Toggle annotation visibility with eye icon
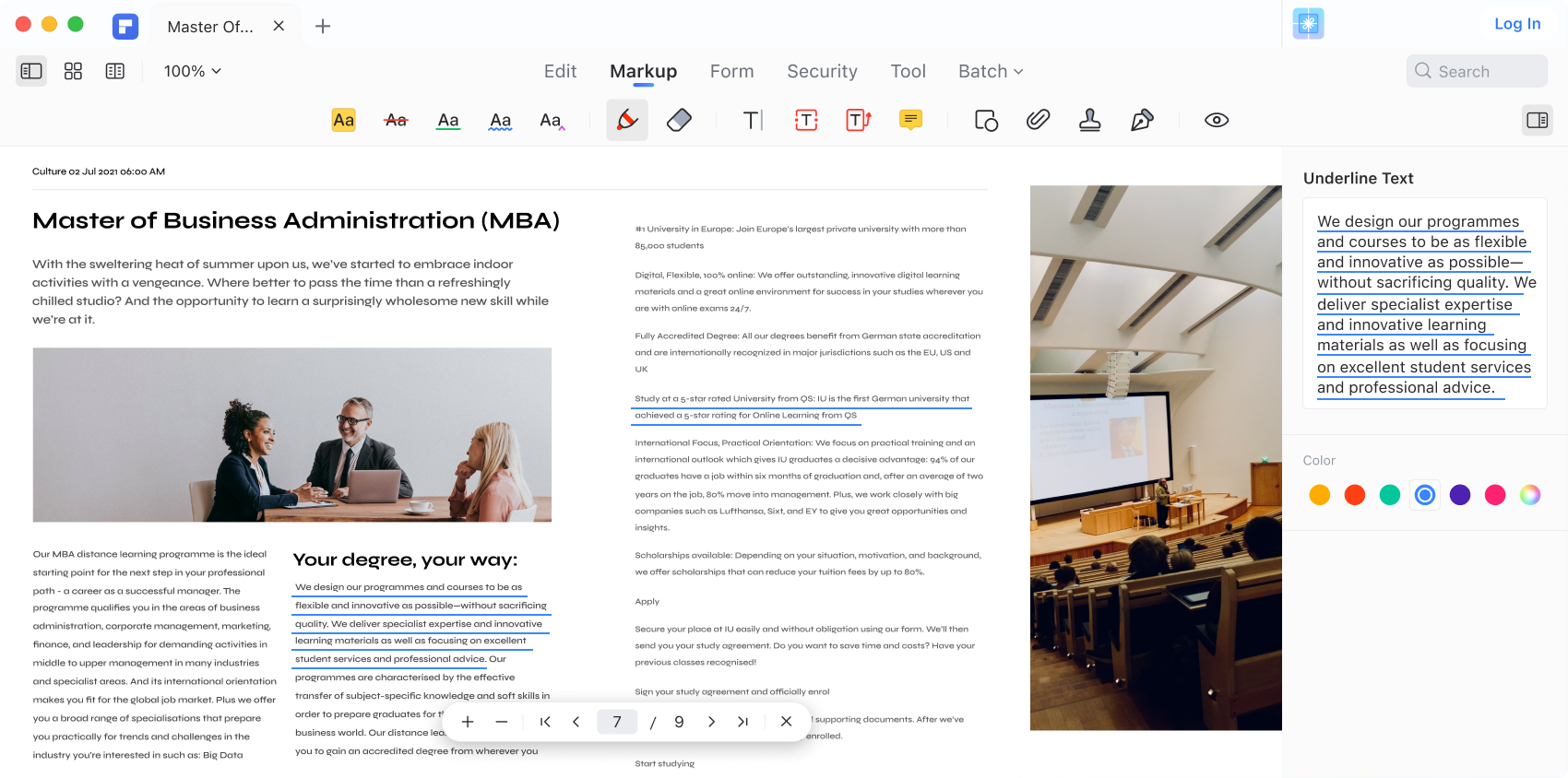 pyautogui.click(x=1217, y=120)
